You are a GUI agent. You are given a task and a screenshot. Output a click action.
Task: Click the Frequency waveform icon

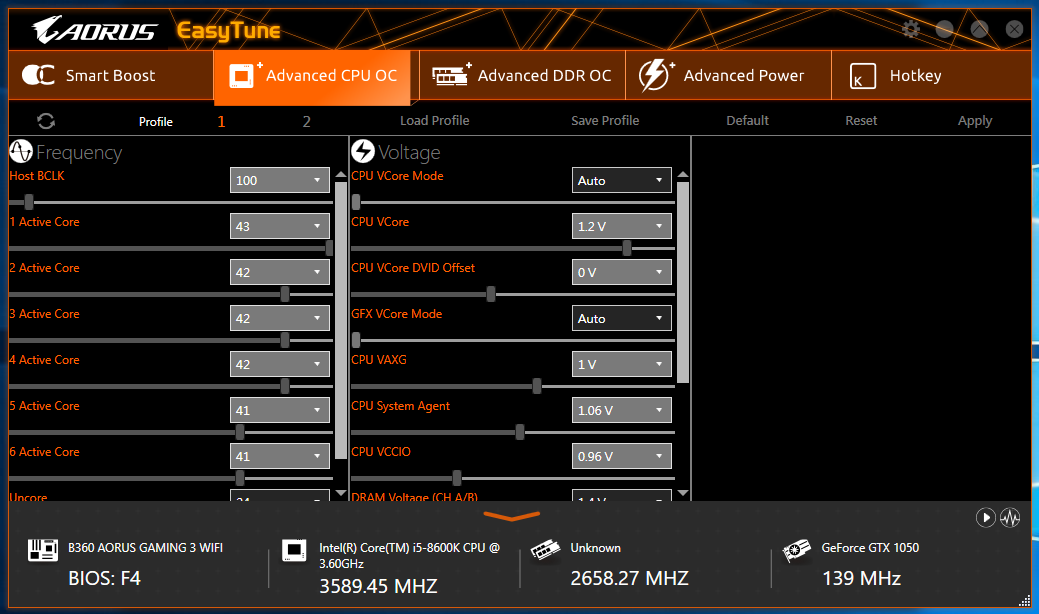pos(21,151)
